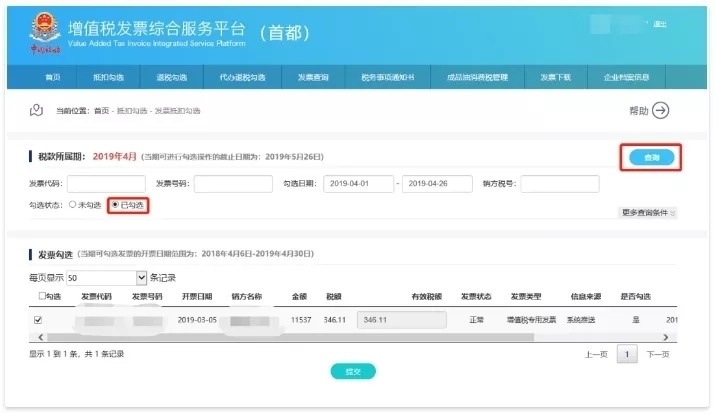
Task: Click the 增值税专用发票 type cell
Action: 532,320
